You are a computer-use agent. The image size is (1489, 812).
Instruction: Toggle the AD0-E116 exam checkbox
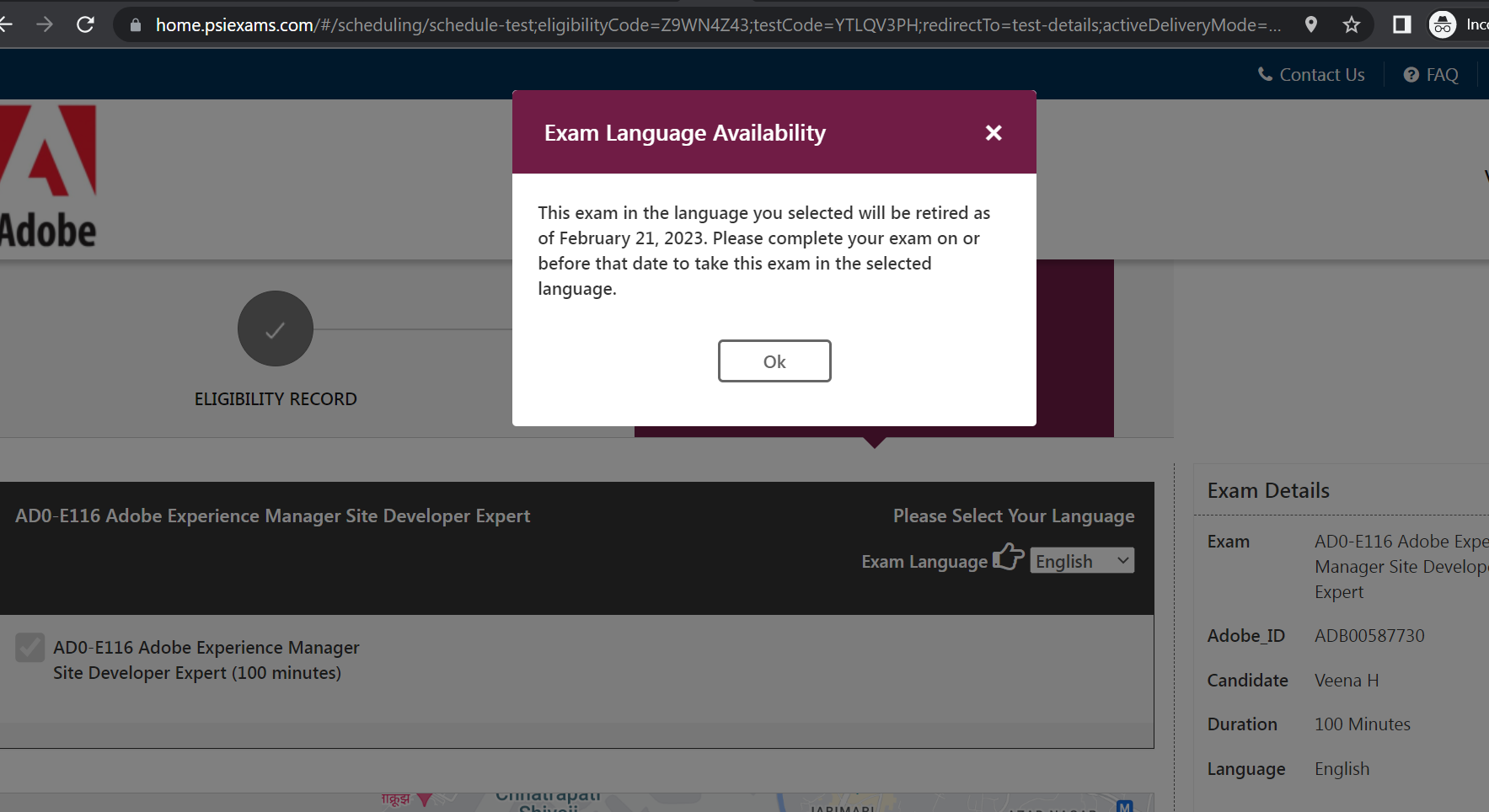pos(30,648)
